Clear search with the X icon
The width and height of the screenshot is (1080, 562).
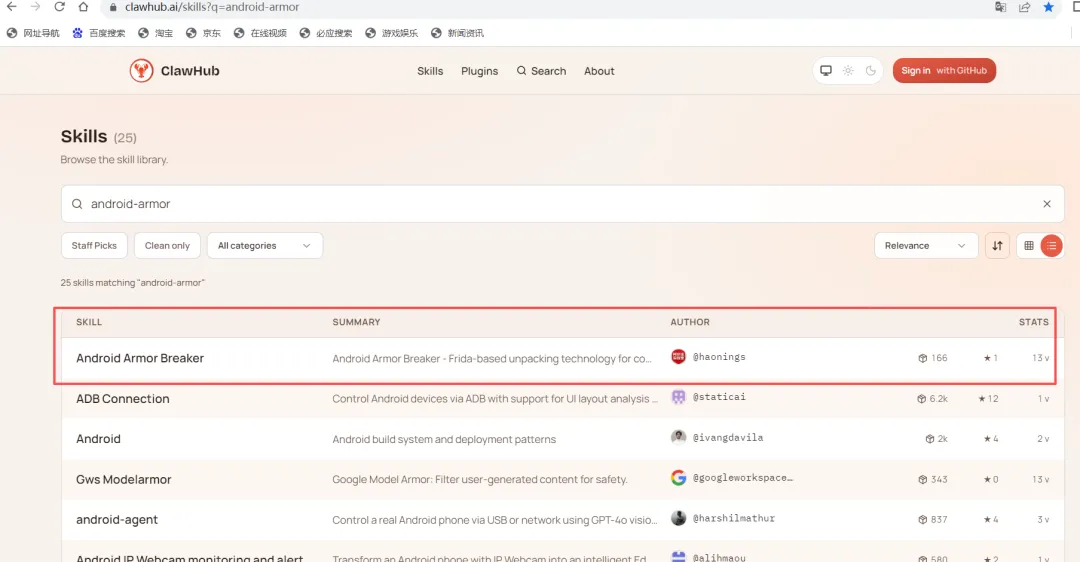click(1047, 204)
